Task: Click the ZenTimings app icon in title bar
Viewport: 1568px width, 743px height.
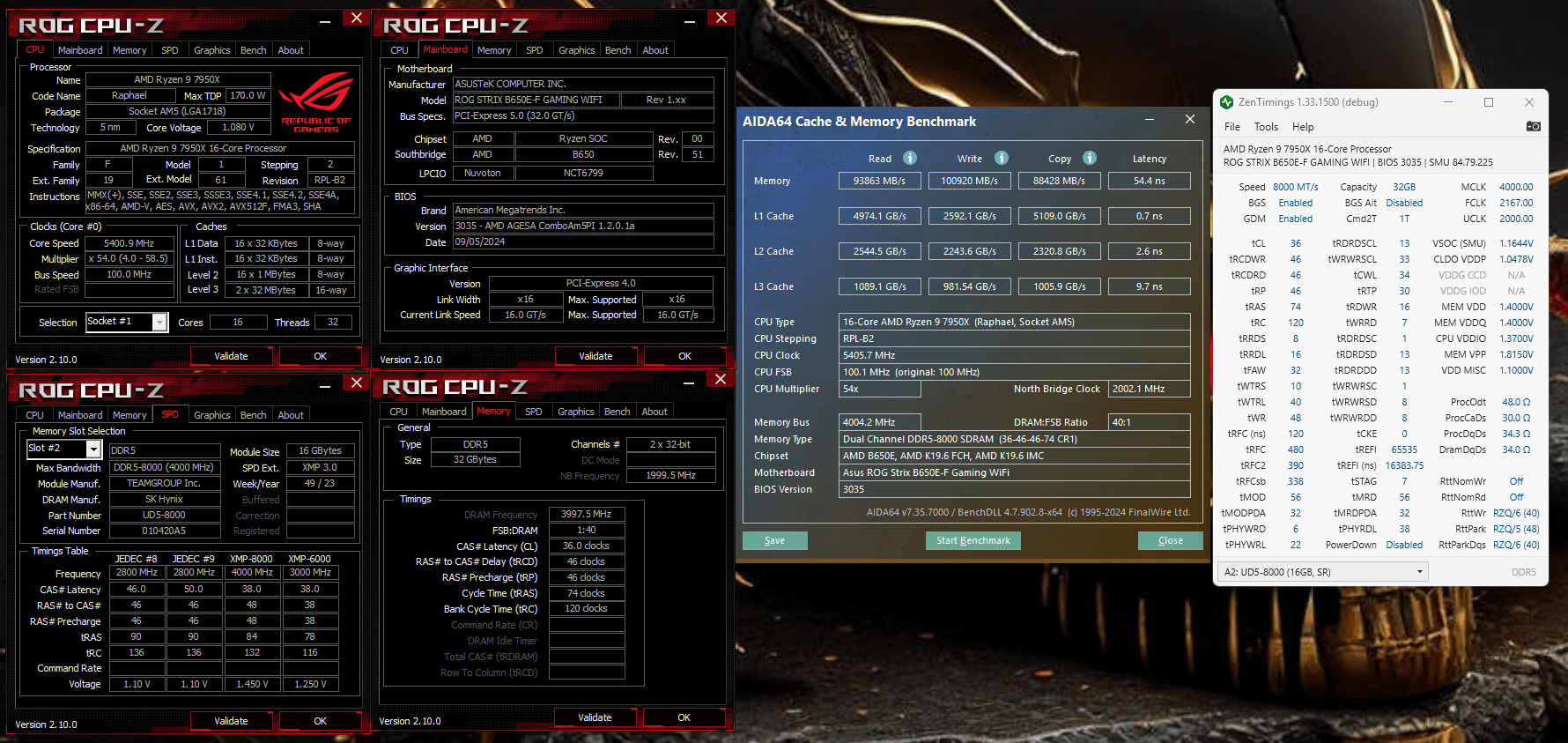Action: click(x=1226, y=102)
